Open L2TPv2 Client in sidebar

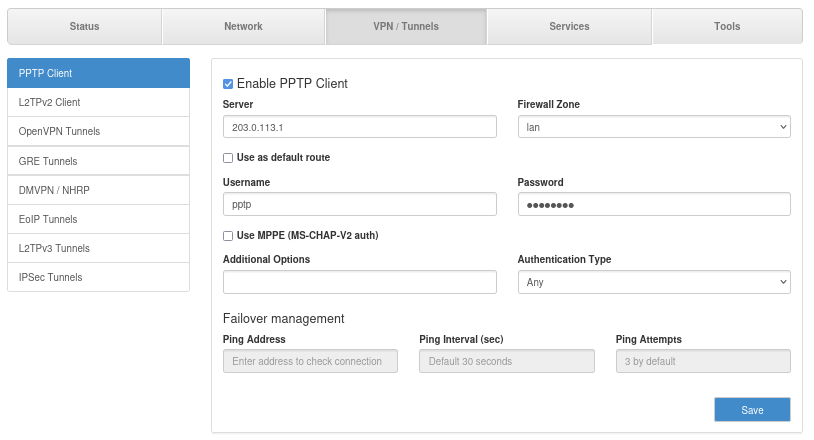click(x=98, y=102)
